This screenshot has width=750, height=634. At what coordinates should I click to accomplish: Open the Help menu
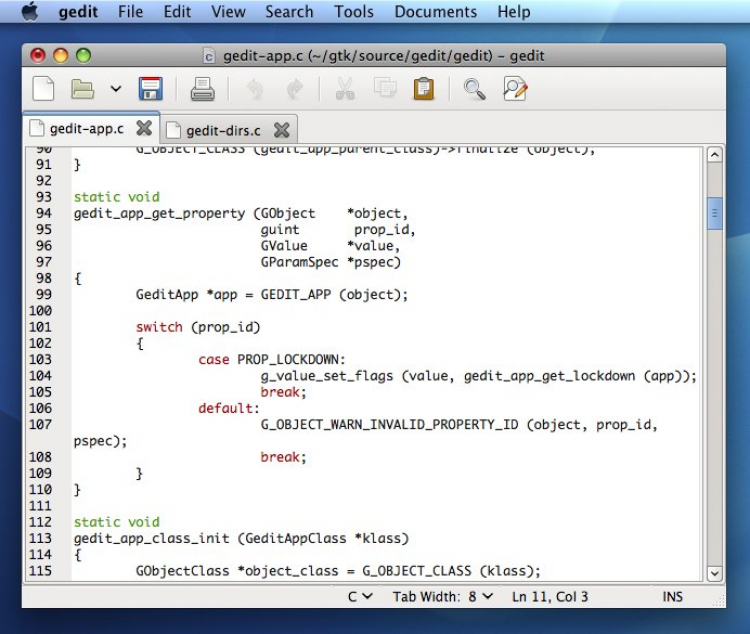tap(514, 11)
